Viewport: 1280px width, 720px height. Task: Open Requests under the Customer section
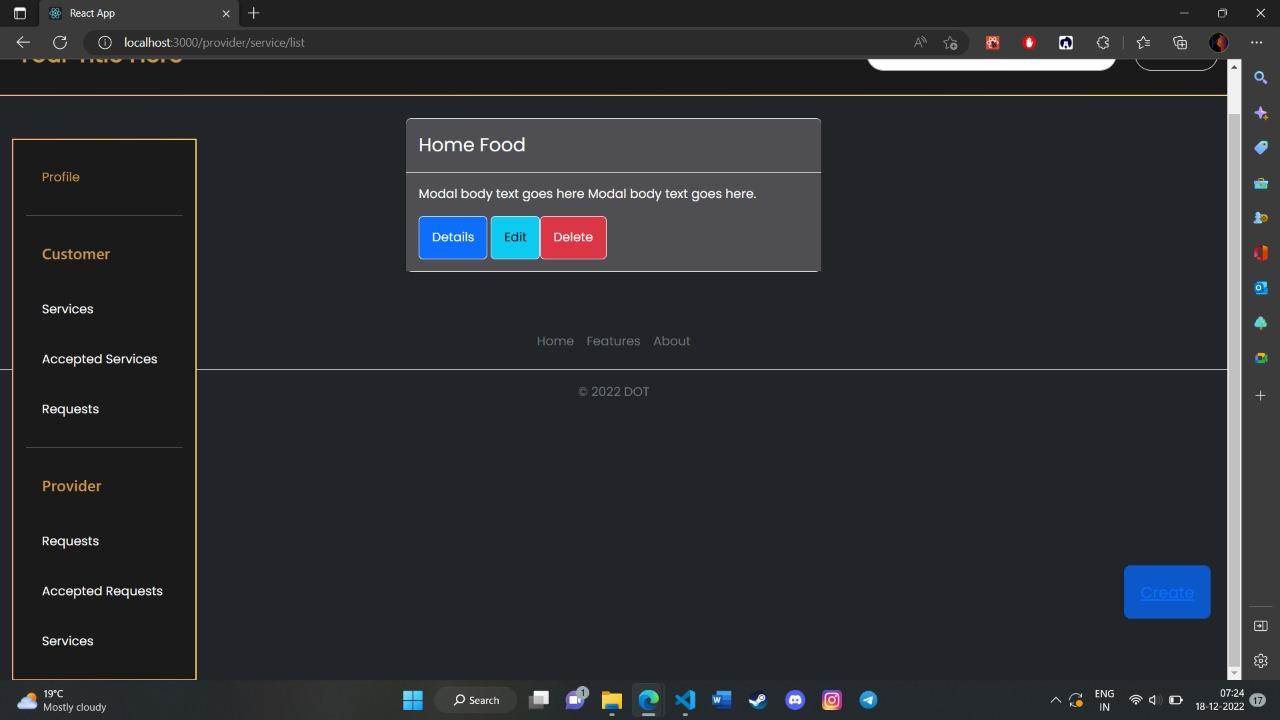click(x=71, y=409)
